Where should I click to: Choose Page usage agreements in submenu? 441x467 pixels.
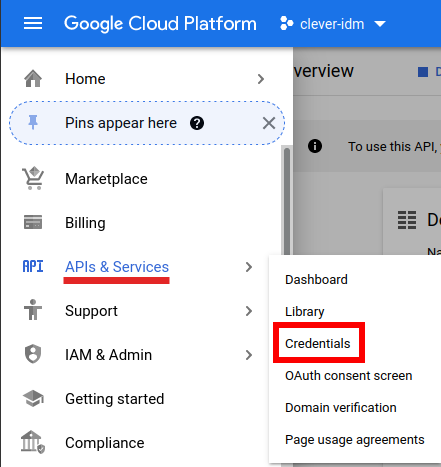(x=355, y=440)
